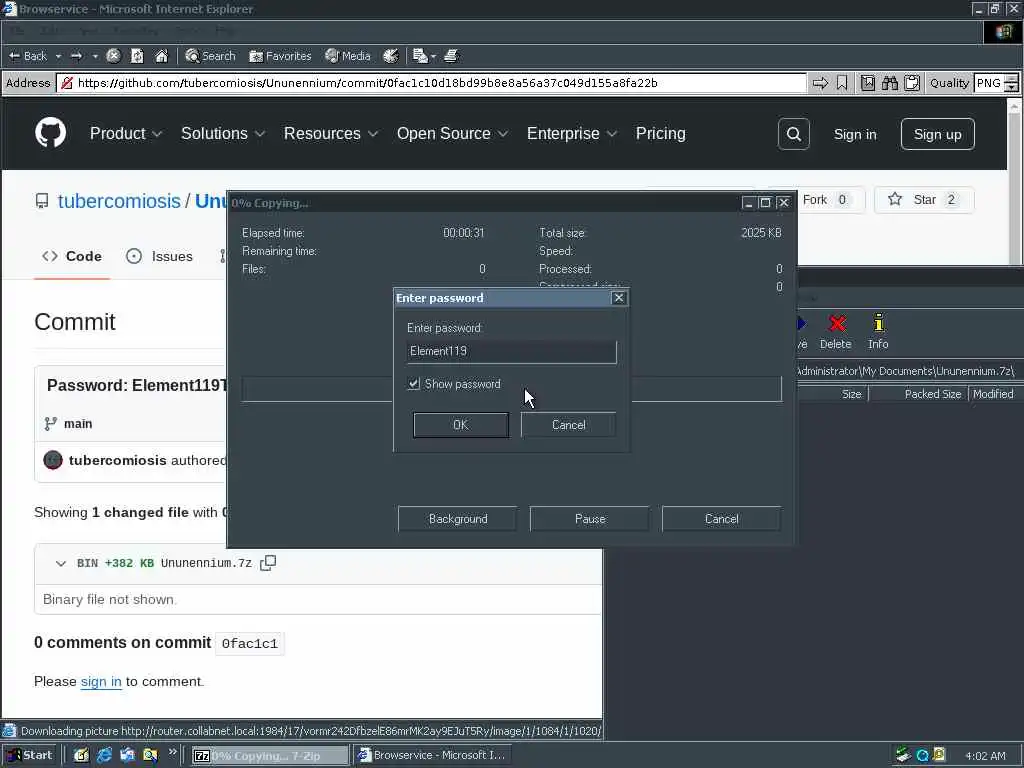The image size is (1024, 768).
Task: Go to the Home page icon
Action: [x=161, y=56]
